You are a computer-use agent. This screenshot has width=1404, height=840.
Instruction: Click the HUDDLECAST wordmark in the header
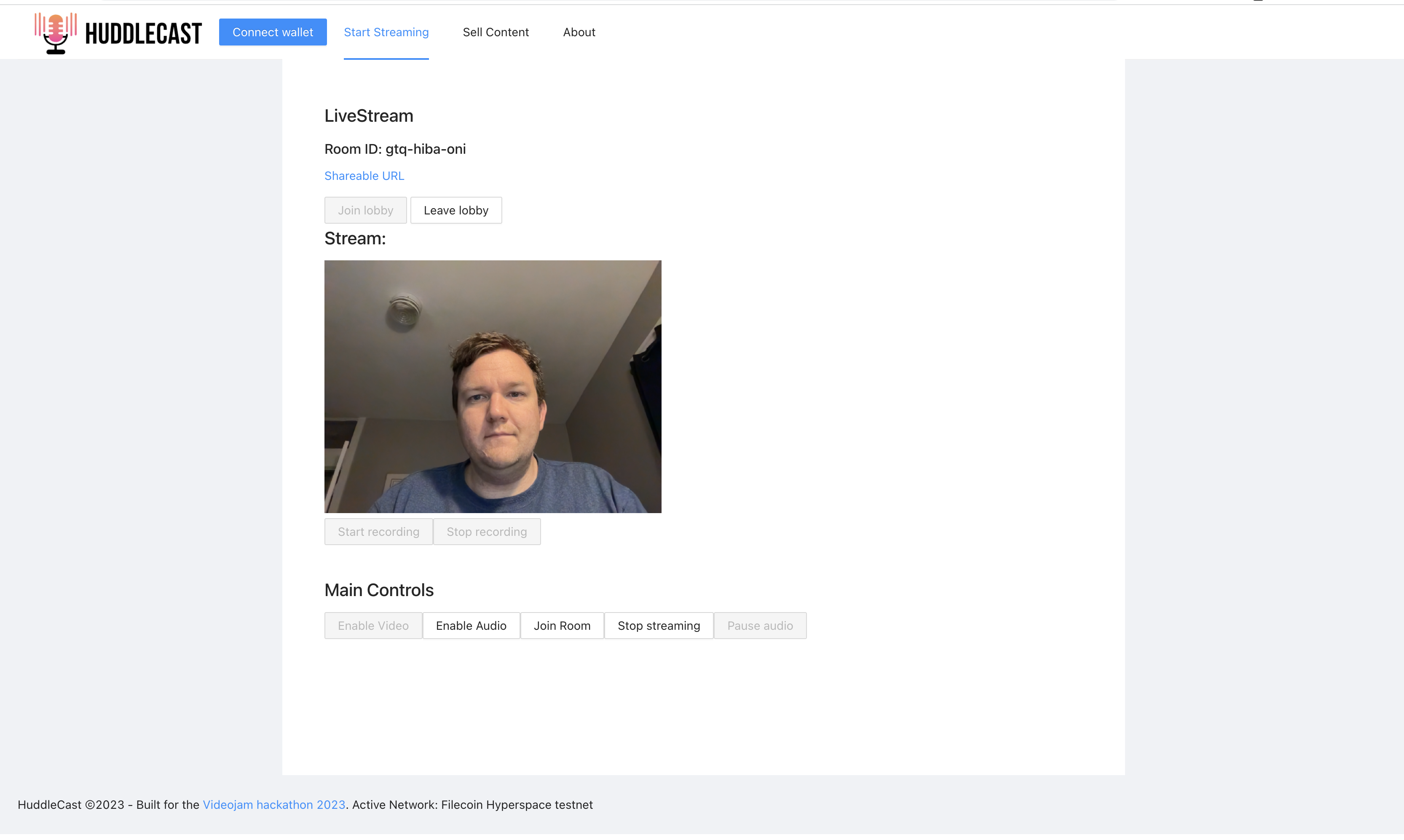click(x=143, y=33)
